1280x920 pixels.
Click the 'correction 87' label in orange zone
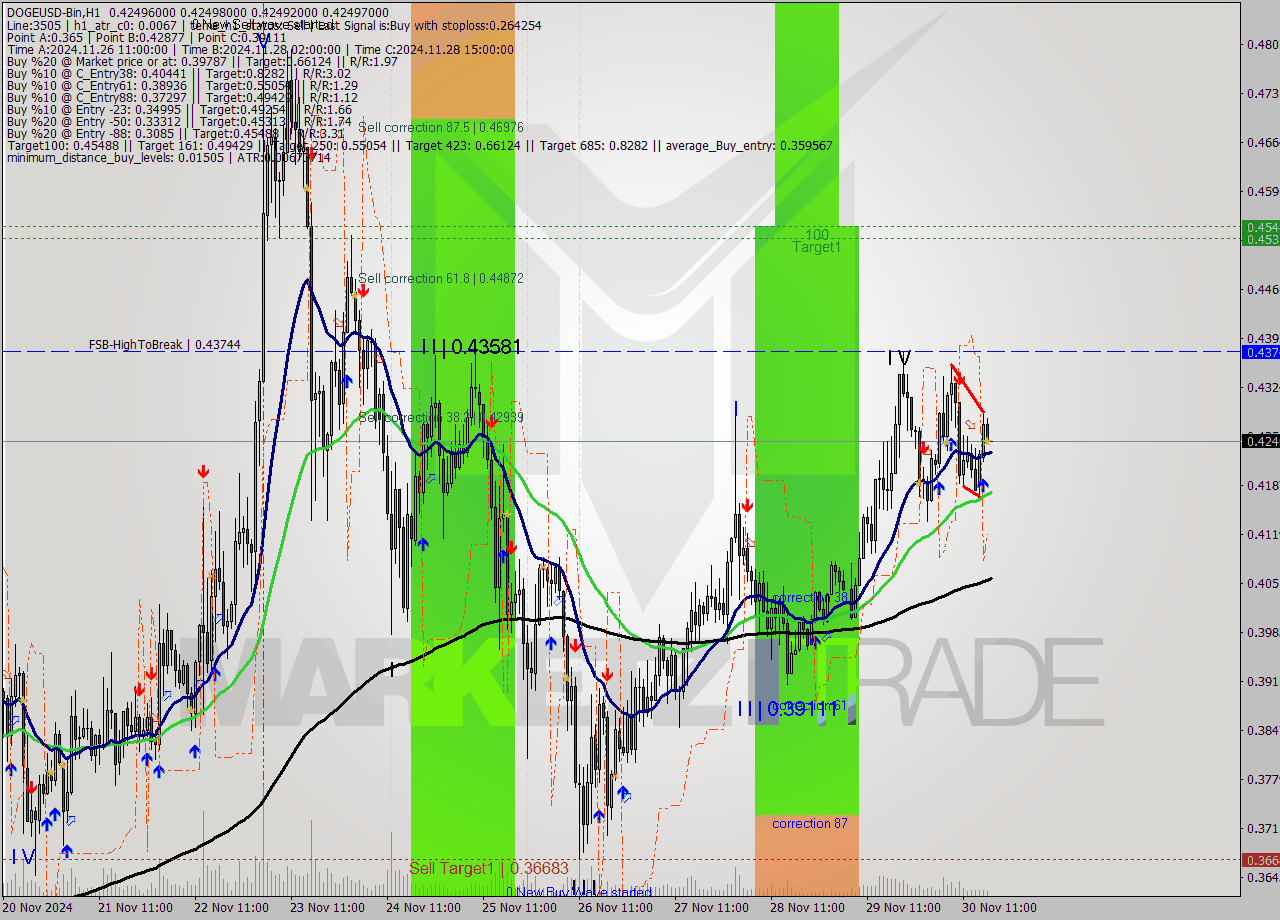(810, 823)
